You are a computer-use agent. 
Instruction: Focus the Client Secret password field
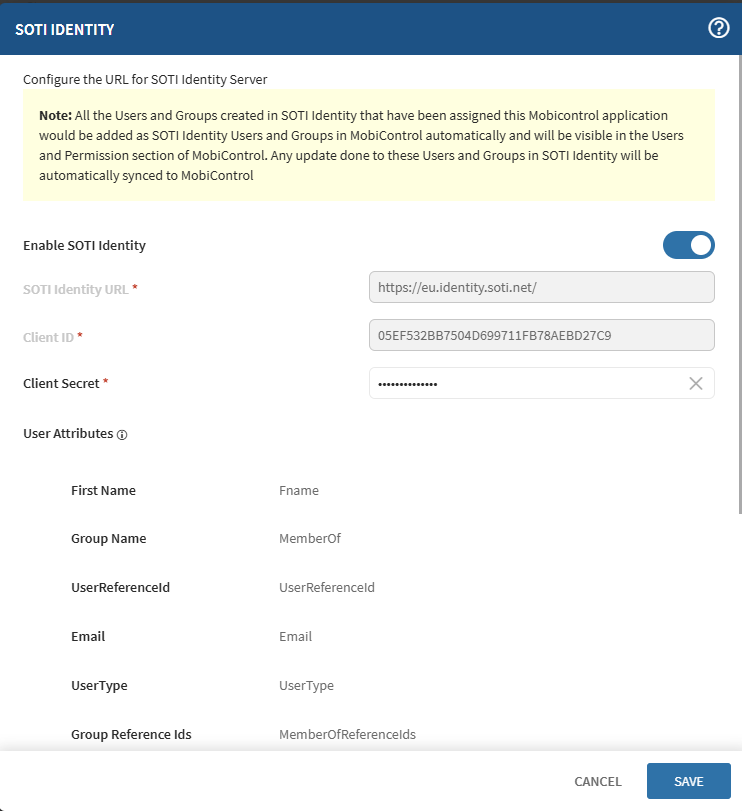coord(525,383)
